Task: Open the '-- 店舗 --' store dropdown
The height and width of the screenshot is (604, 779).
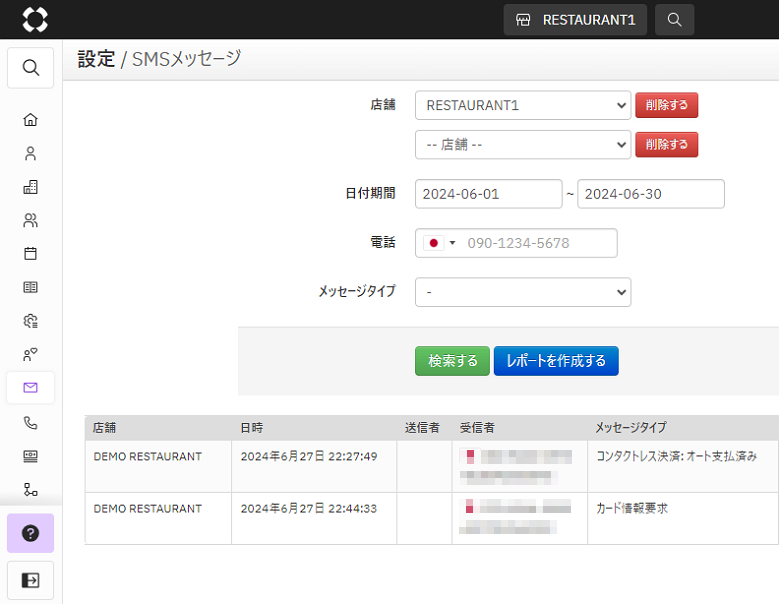Action: [522, 144]
